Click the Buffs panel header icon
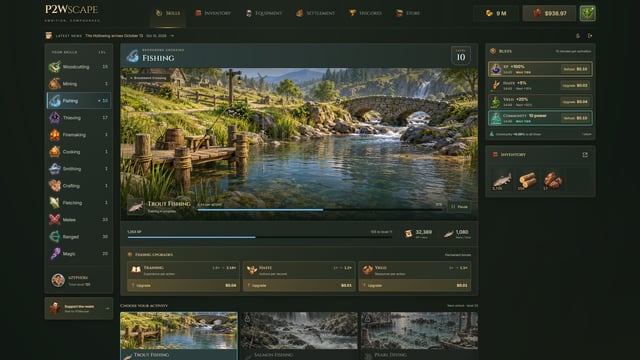Image resolution: width=640 pixels, height=360 pixels. click(x=493, y=51)
